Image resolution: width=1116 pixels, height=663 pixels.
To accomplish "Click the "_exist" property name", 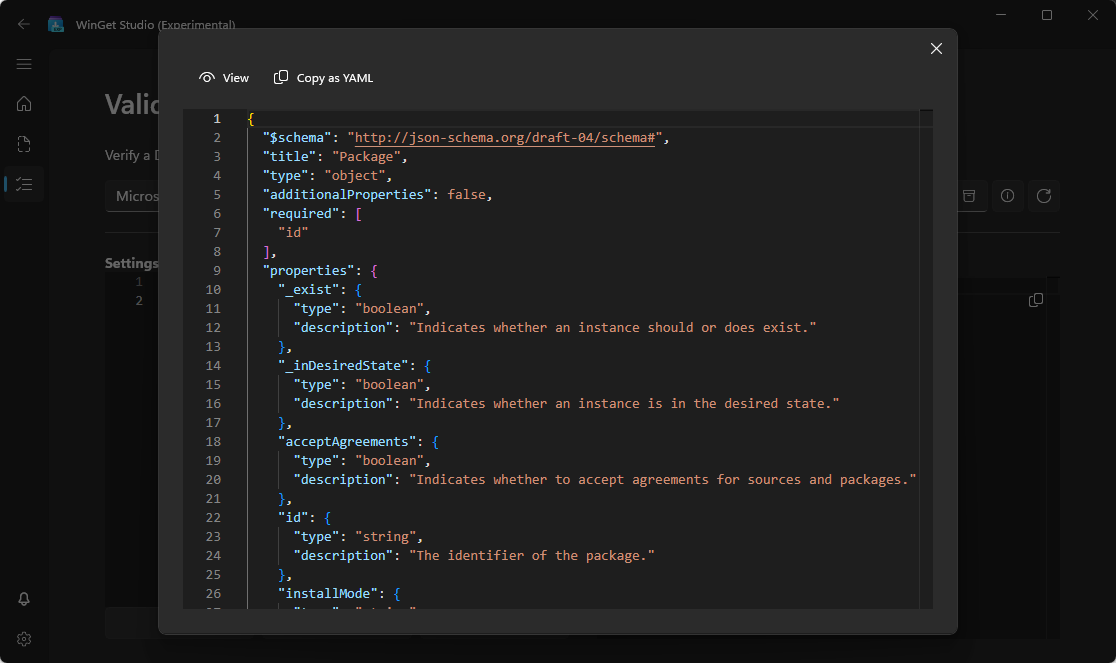I will click(308, 290).
